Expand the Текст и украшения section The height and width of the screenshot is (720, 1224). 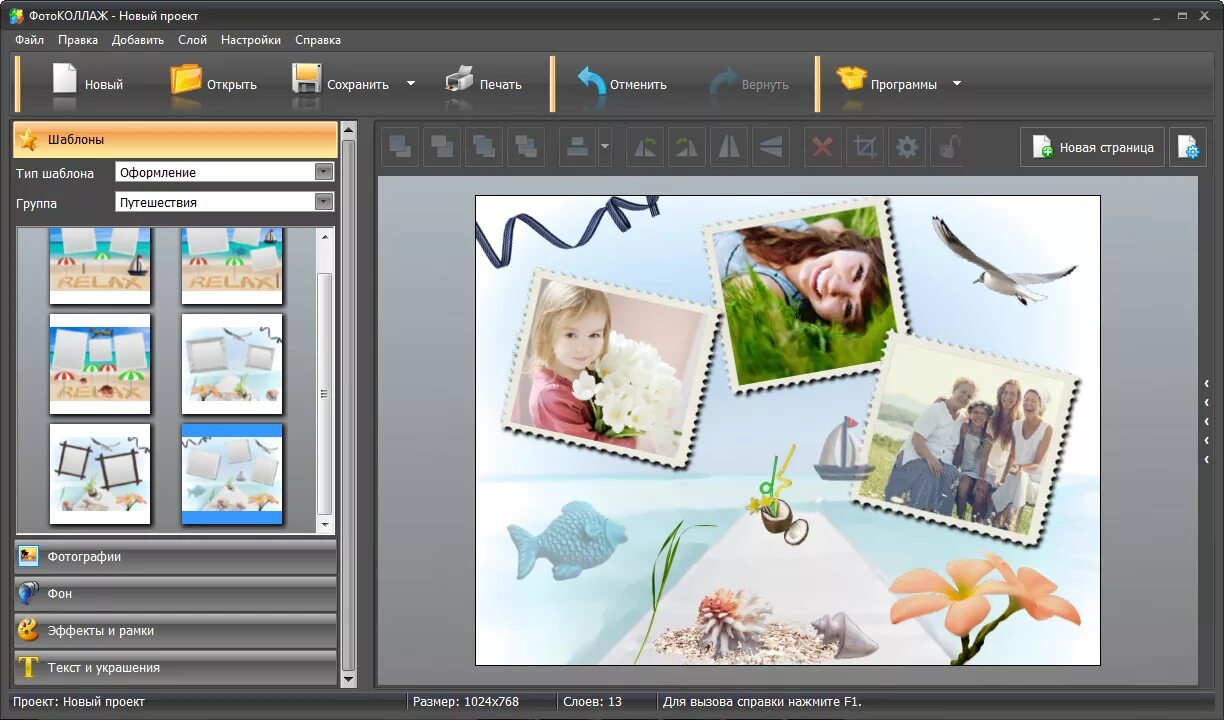(x=175, y=667)
